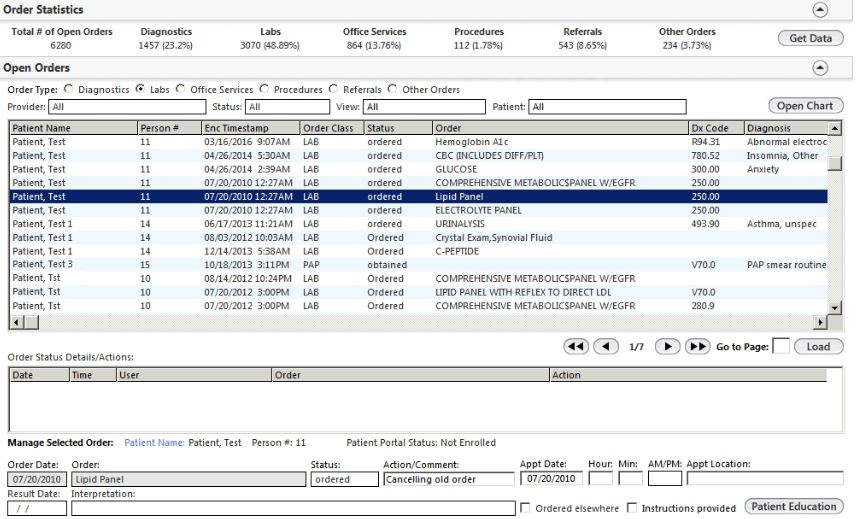Click the orders list scroll down arrow

(834, 308)
